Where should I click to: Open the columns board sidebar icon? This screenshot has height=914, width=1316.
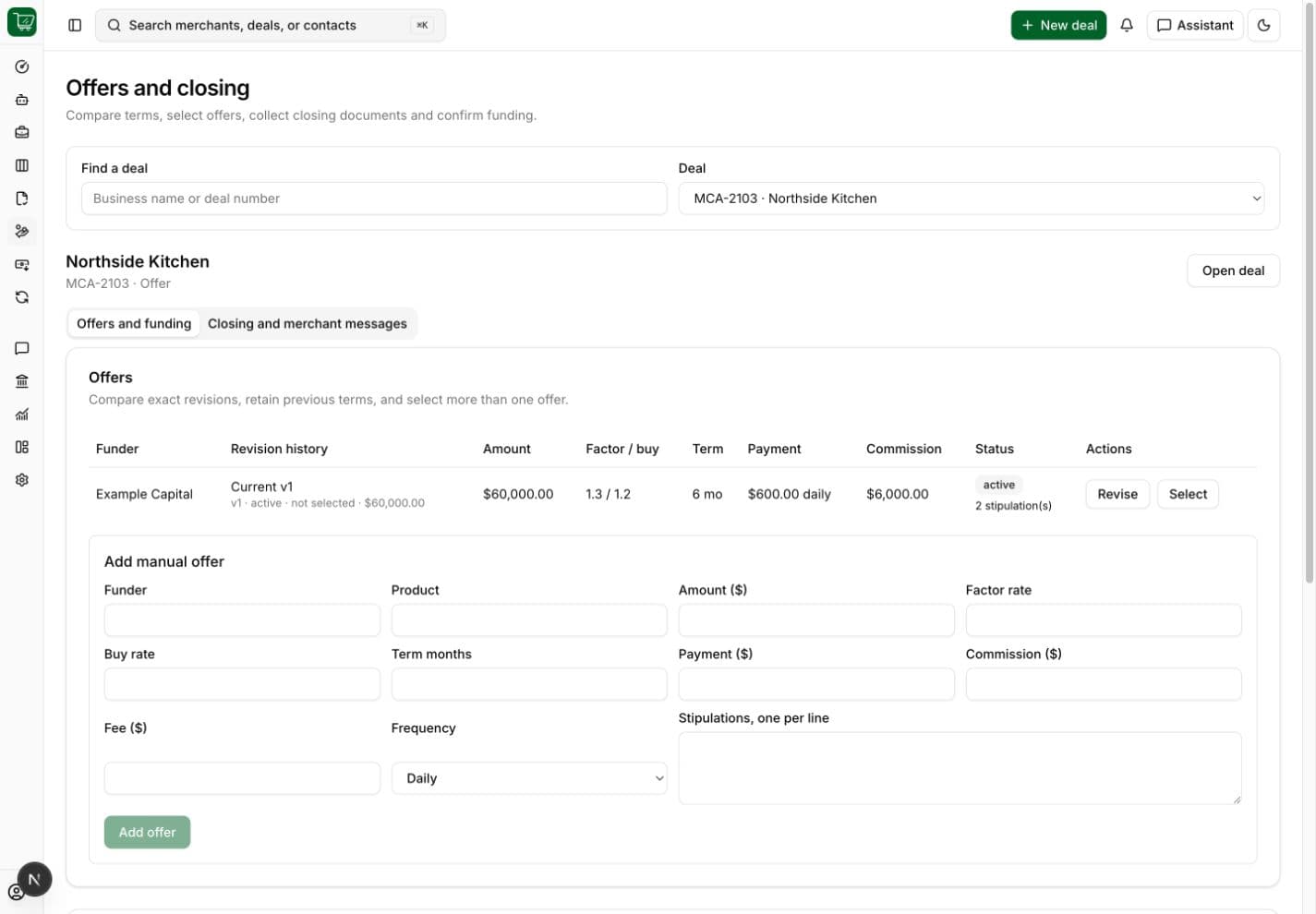(22, 165)
